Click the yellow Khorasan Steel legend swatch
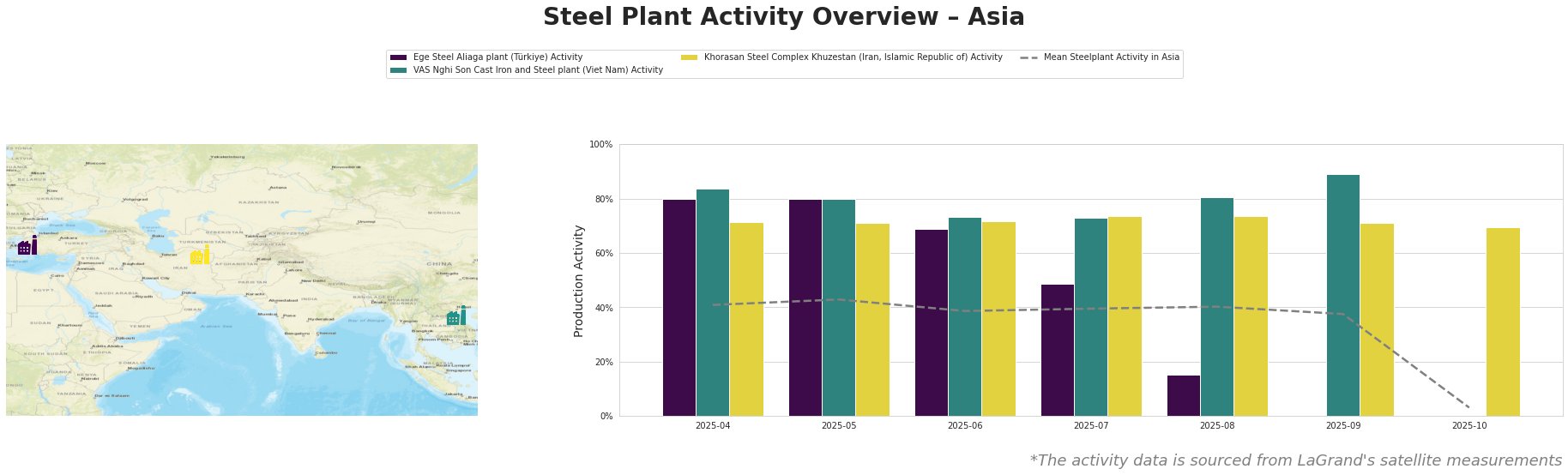Viewport: 1568px width, 475px height. [689, 57]
